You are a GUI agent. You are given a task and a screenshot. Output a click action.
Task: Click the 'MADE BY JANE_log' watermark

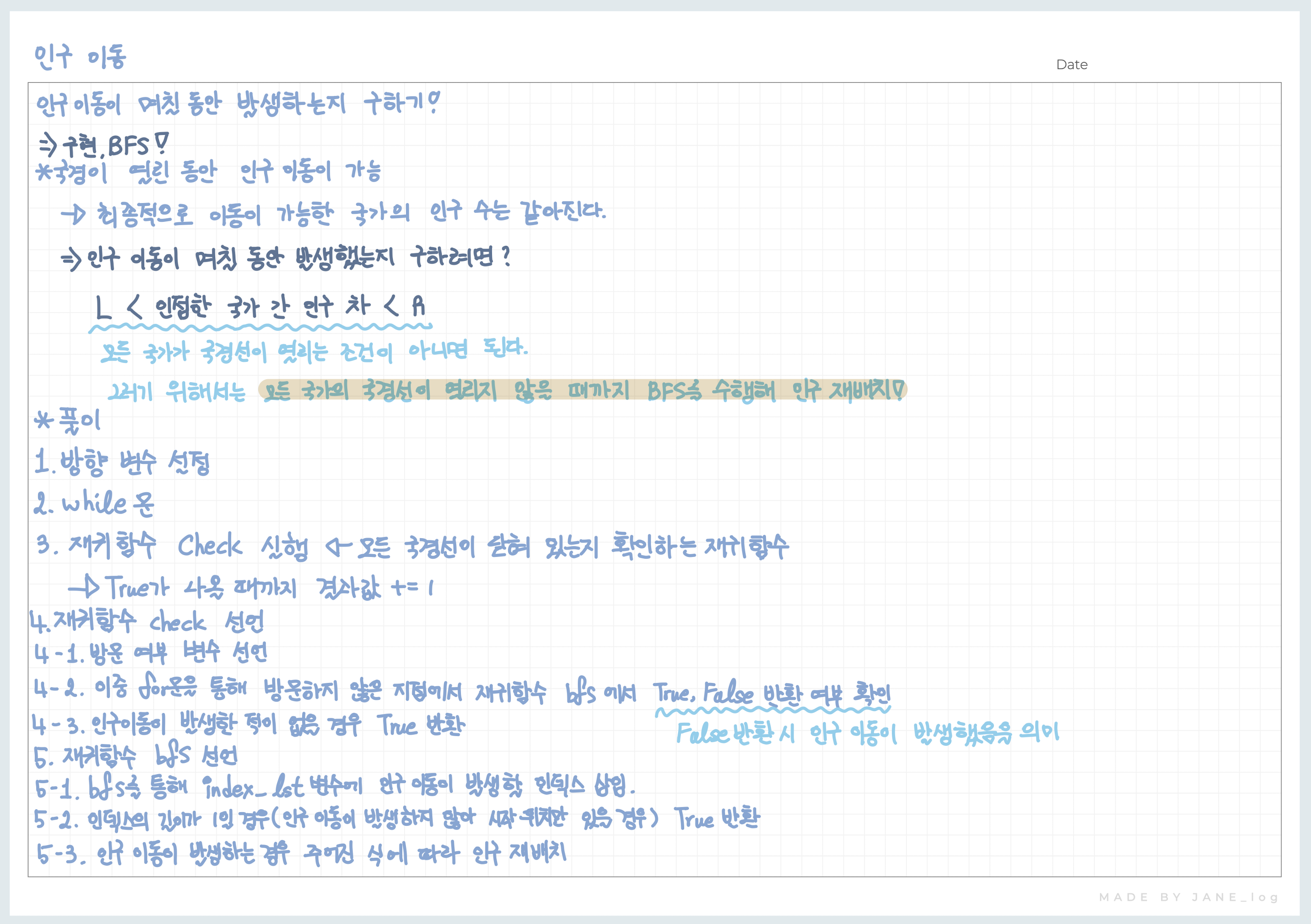(x=1189, y=897)
